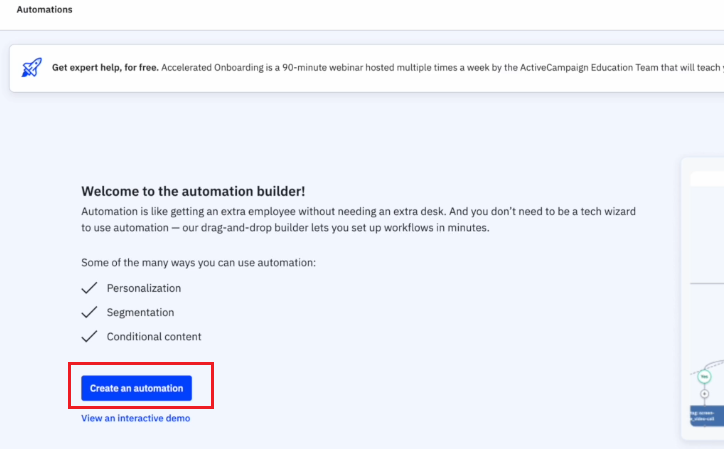Click the Segmentation list item label
Viewport: 724px width, 449px height.
click(x=140, y=312)
